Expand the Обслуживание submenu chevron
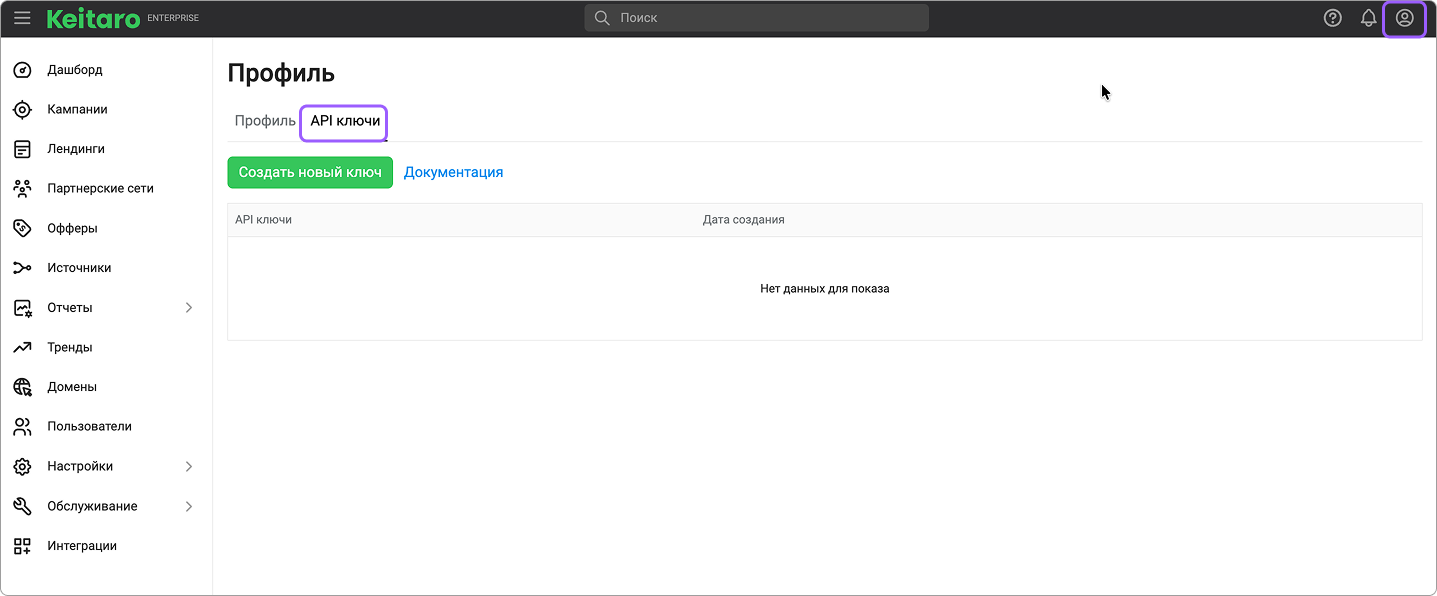Image resolution: width=1437 pixels, height=596 pixels. [189, 507]
